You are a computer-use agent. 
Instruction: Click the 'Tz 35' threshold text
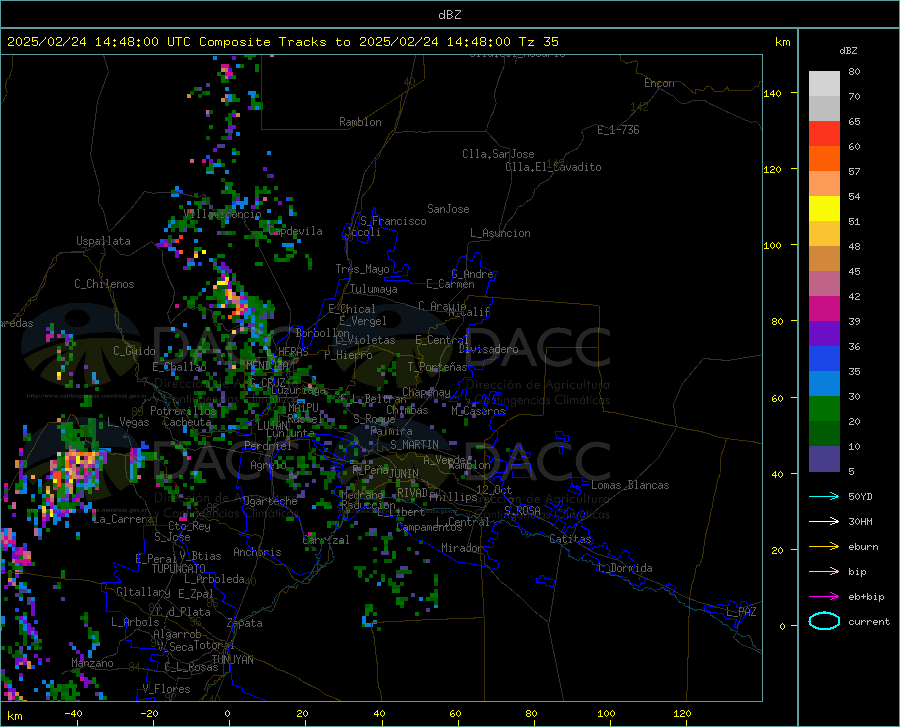(538, 42)
